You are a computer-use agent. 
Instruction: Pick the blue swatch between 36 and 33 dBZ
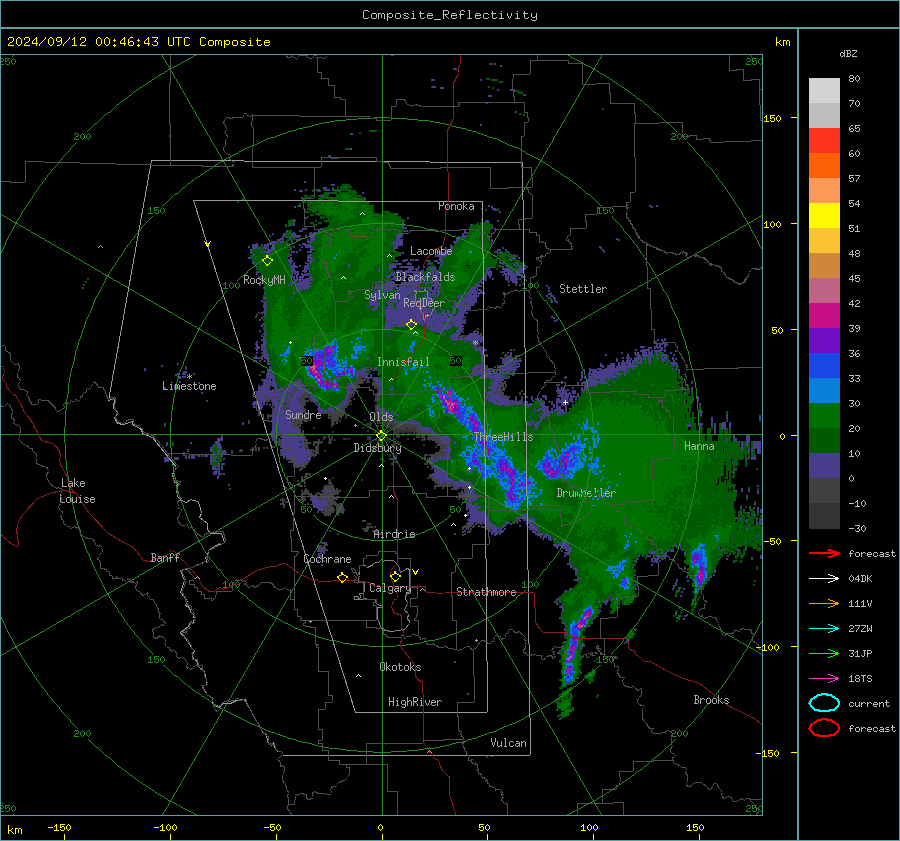824,366
